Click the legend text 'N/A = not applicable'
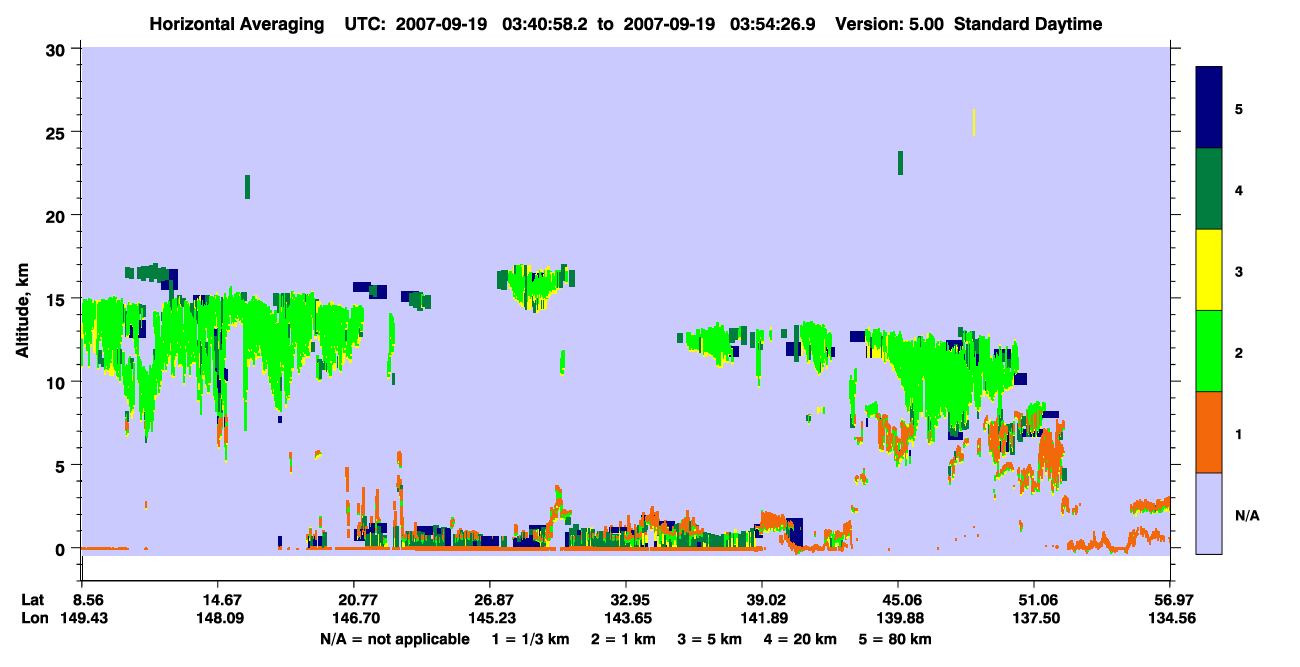The image size is (1300, 667). (x=395, y=639)
